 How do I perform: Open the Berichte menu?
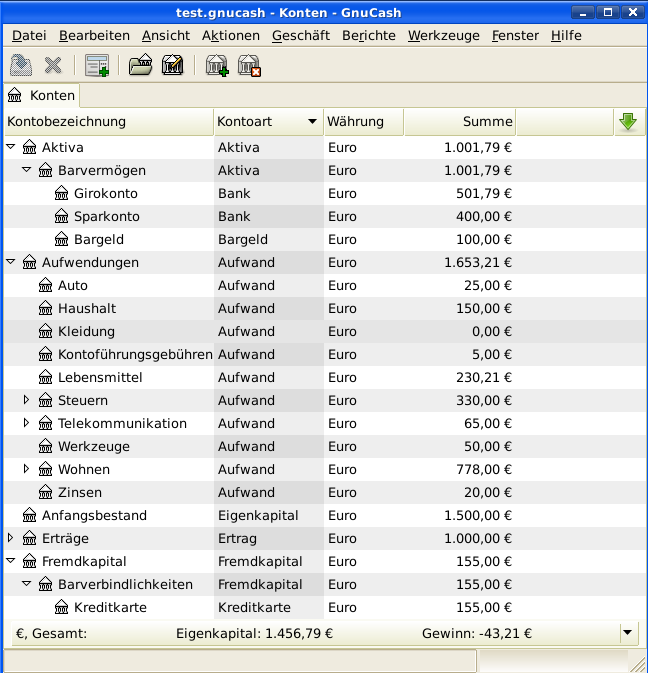[x=368, y=35]
